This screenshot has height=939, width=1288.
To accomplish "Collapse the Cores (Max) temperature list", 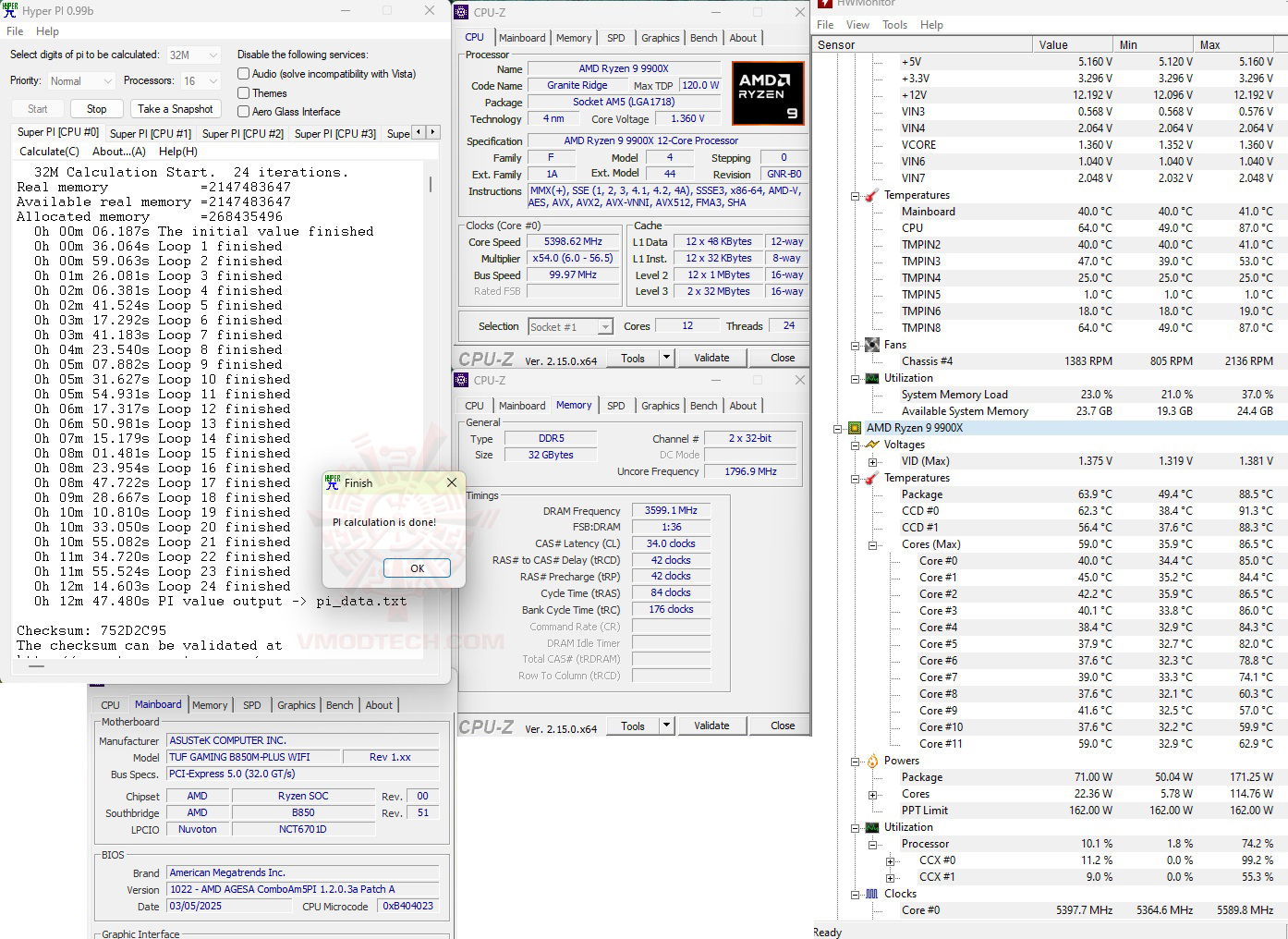I will [872, 544].
